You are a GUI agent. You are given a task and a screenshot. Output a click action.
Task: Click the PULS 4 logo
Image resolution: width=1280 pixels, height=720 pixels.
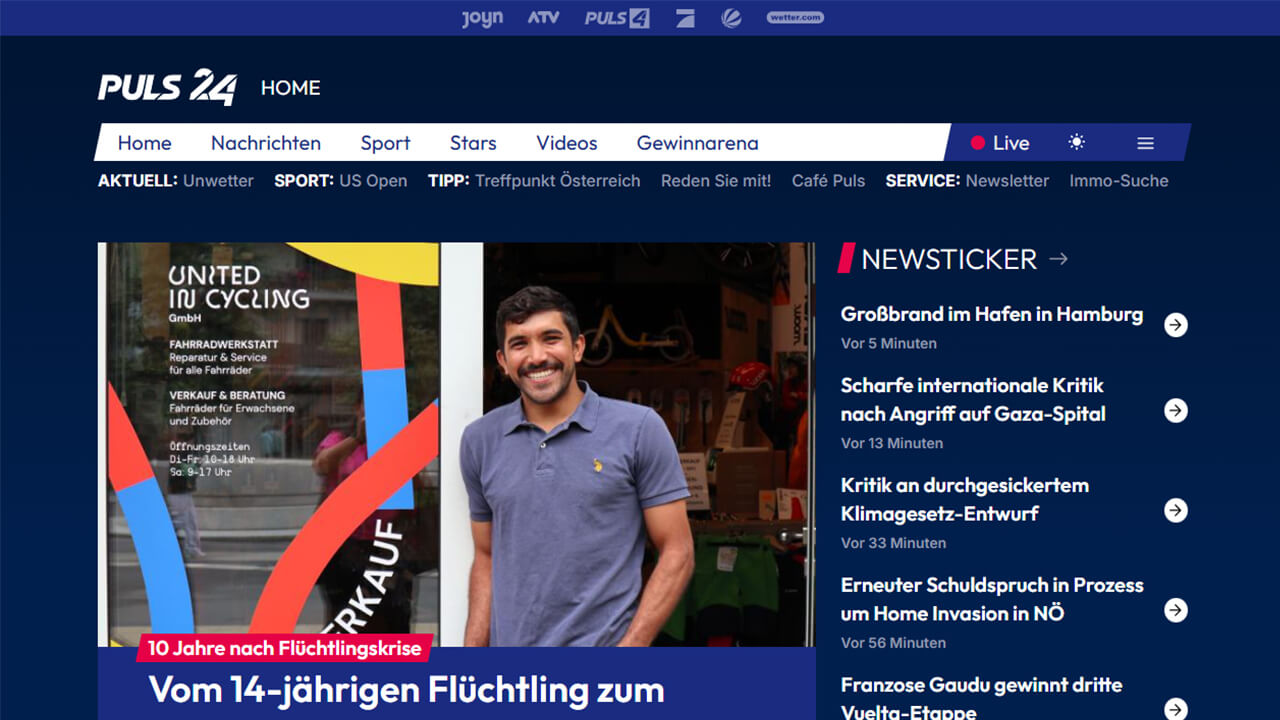617,18
